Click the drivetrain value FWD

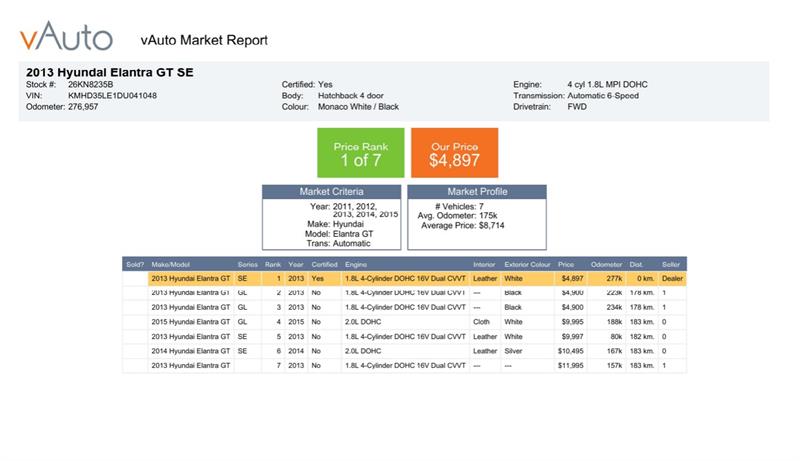coord(577,107)
